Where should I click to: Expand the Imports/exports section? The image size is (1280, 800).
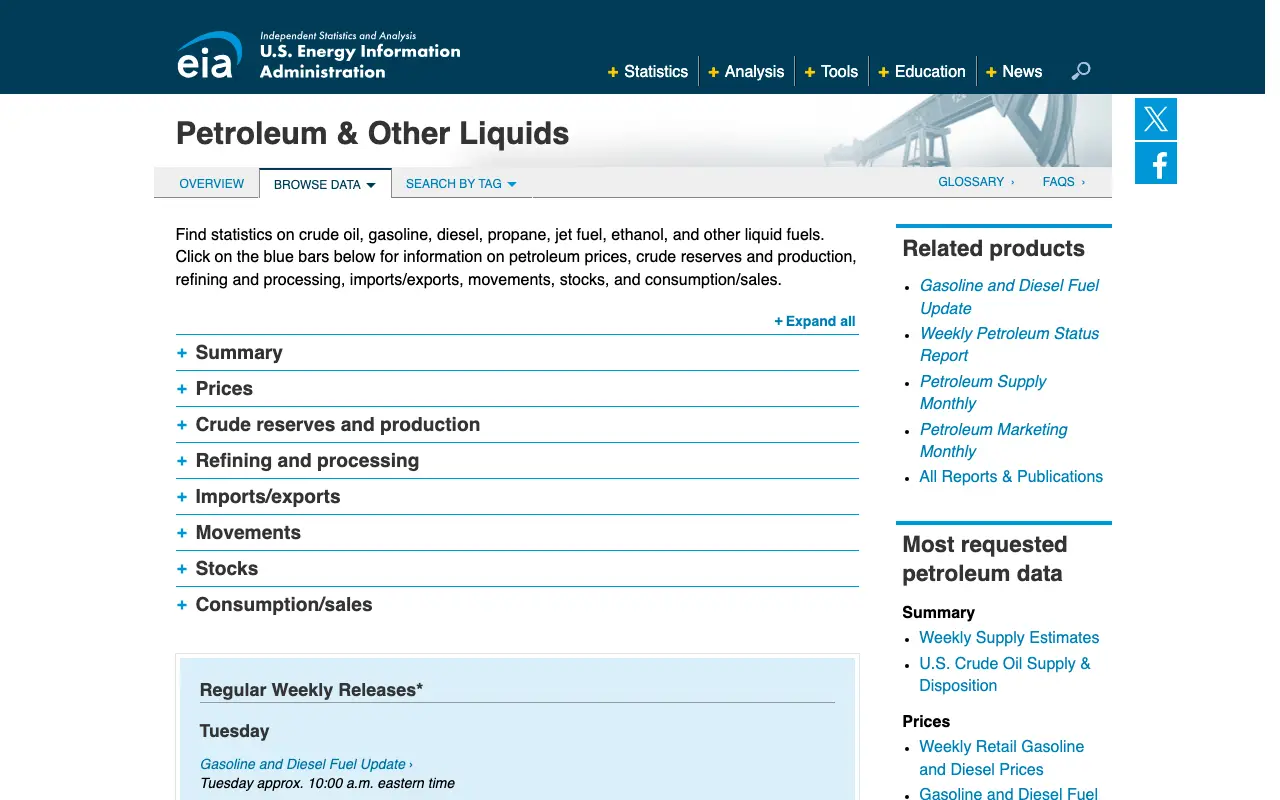pos(517,497)
